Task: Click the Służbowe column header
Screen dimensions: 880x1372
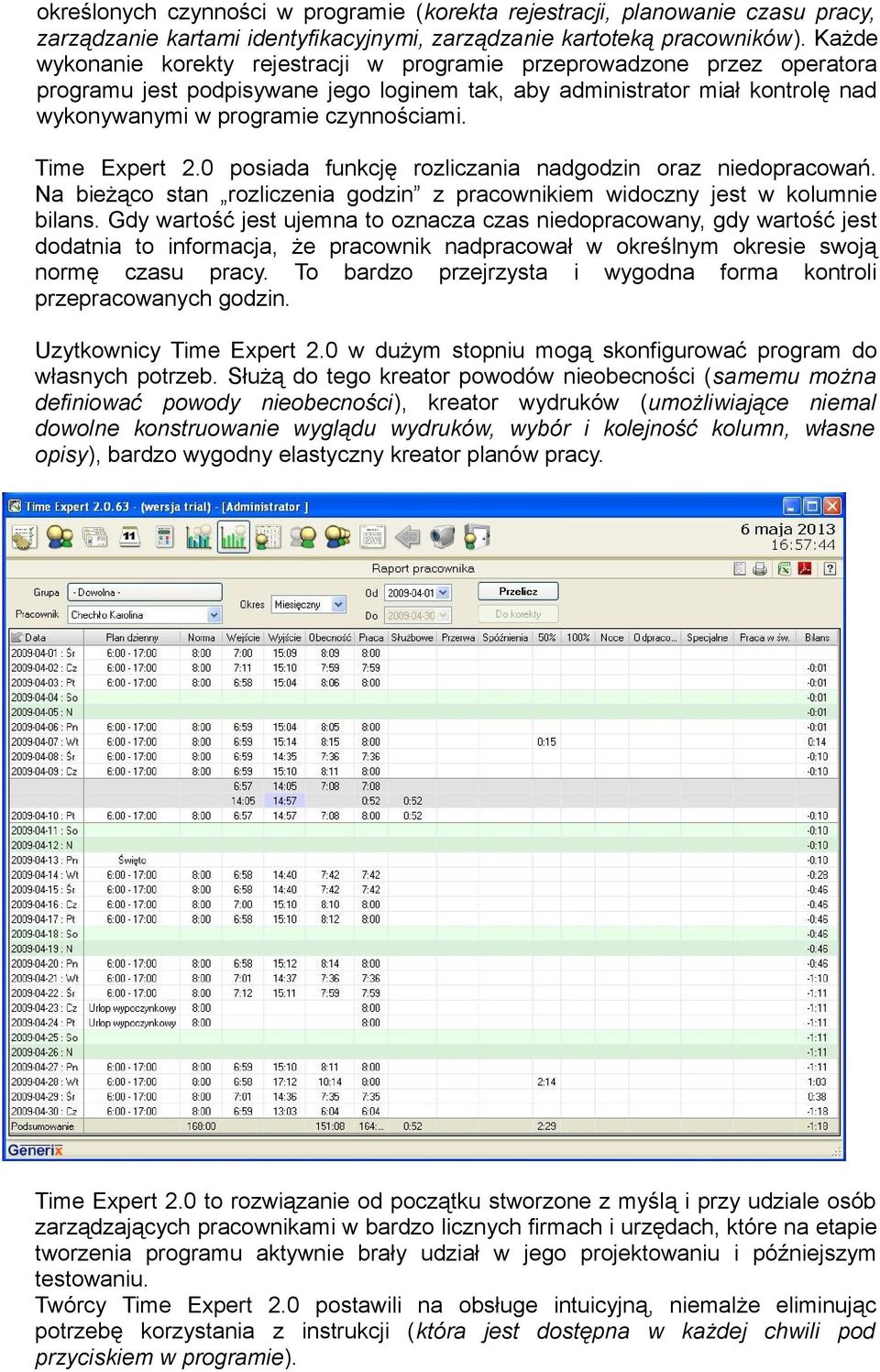Action: pyautogui.click(x=412, y=637)
